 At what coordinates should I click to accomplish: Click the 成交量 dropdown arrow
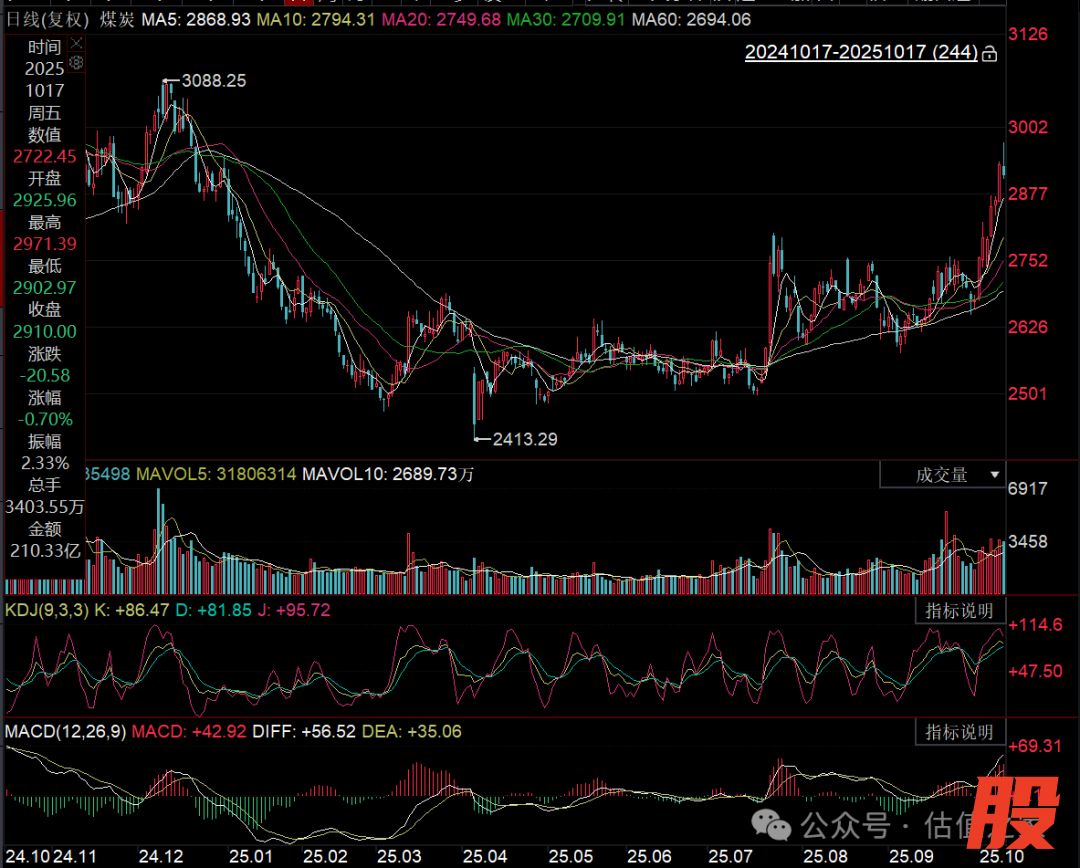point(994,475)
